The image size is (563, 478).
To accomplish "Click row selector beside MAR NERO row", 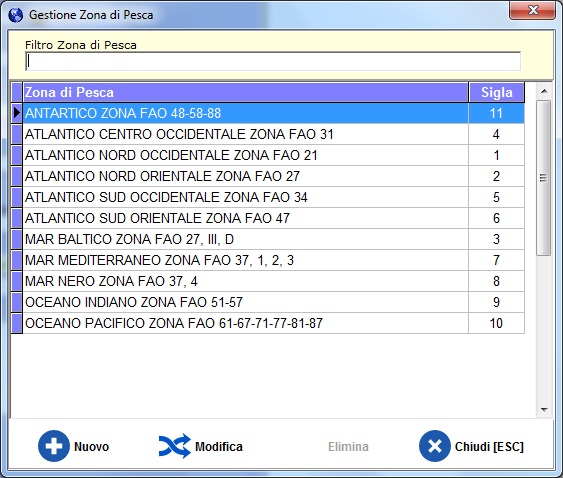I will pos(17,281).
